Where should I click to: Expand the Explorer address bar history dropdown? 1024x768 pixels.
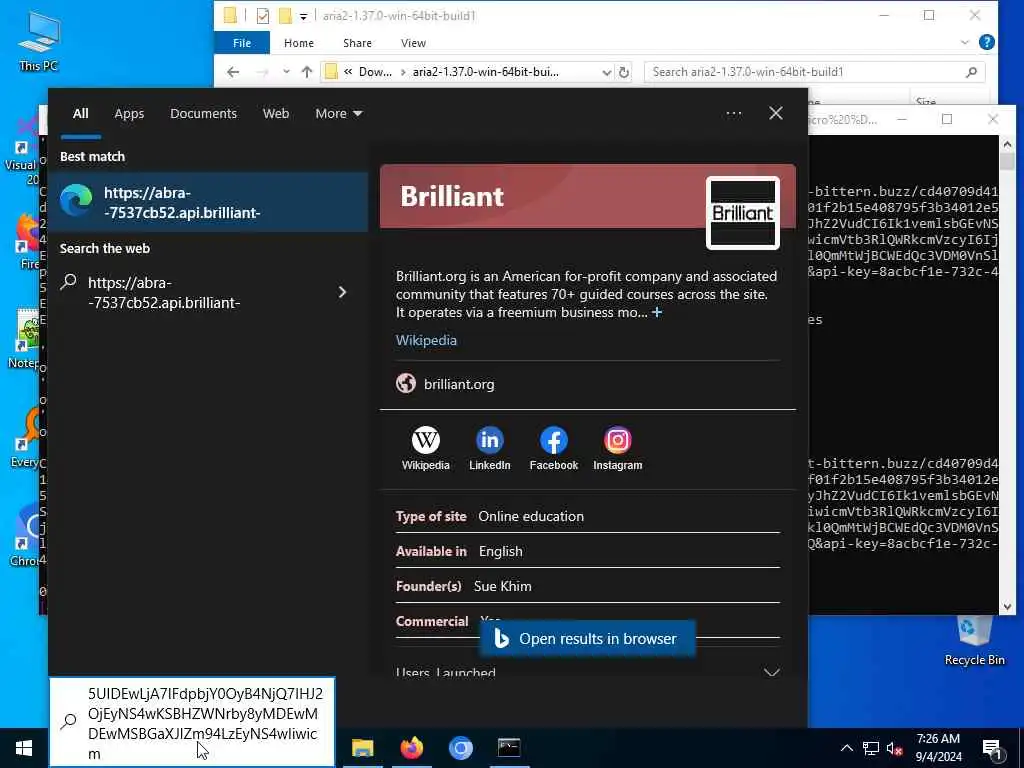pos(607,72)
